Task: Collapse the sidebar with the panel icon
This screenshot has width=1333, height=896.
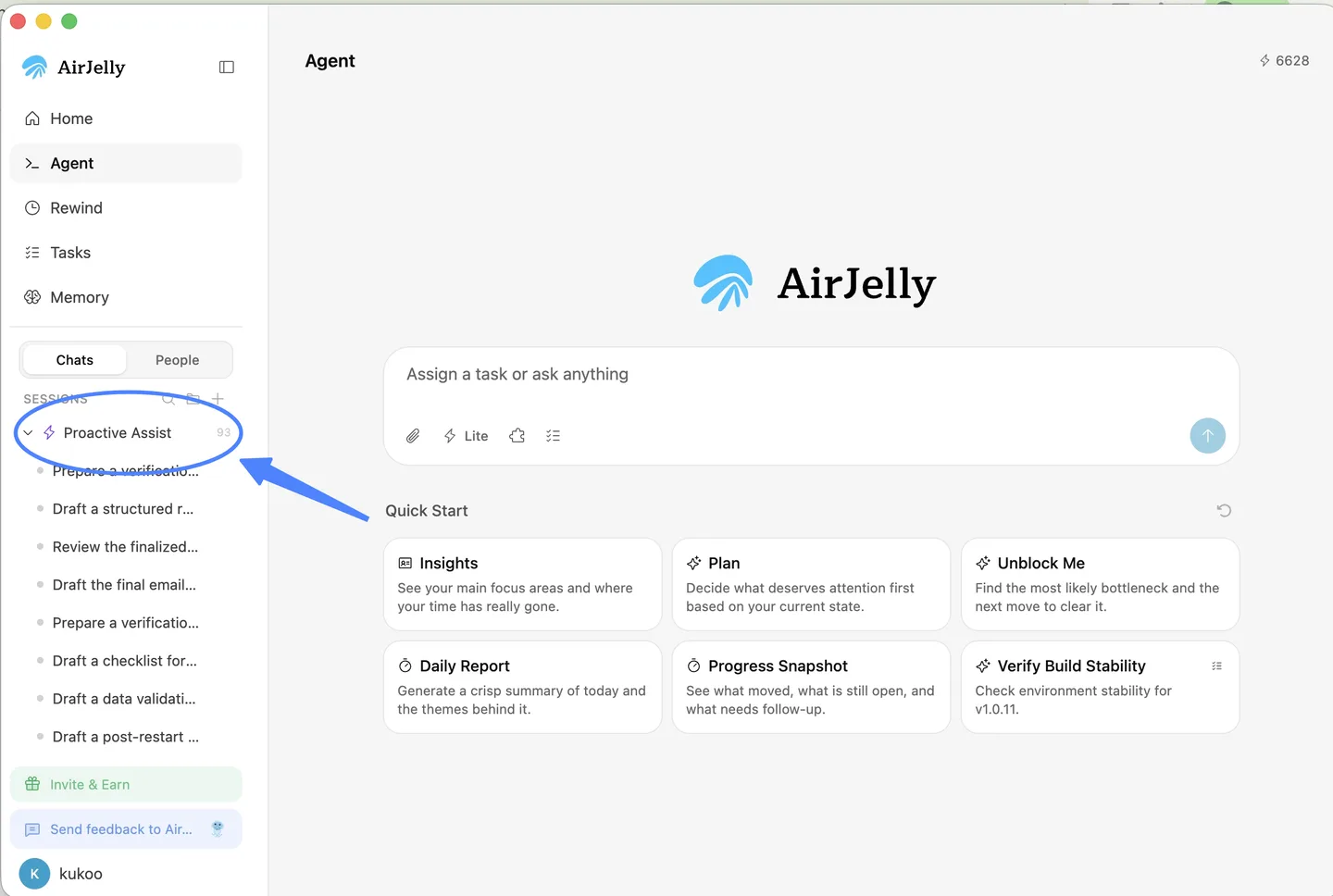Action: click(x=227, y=67)
